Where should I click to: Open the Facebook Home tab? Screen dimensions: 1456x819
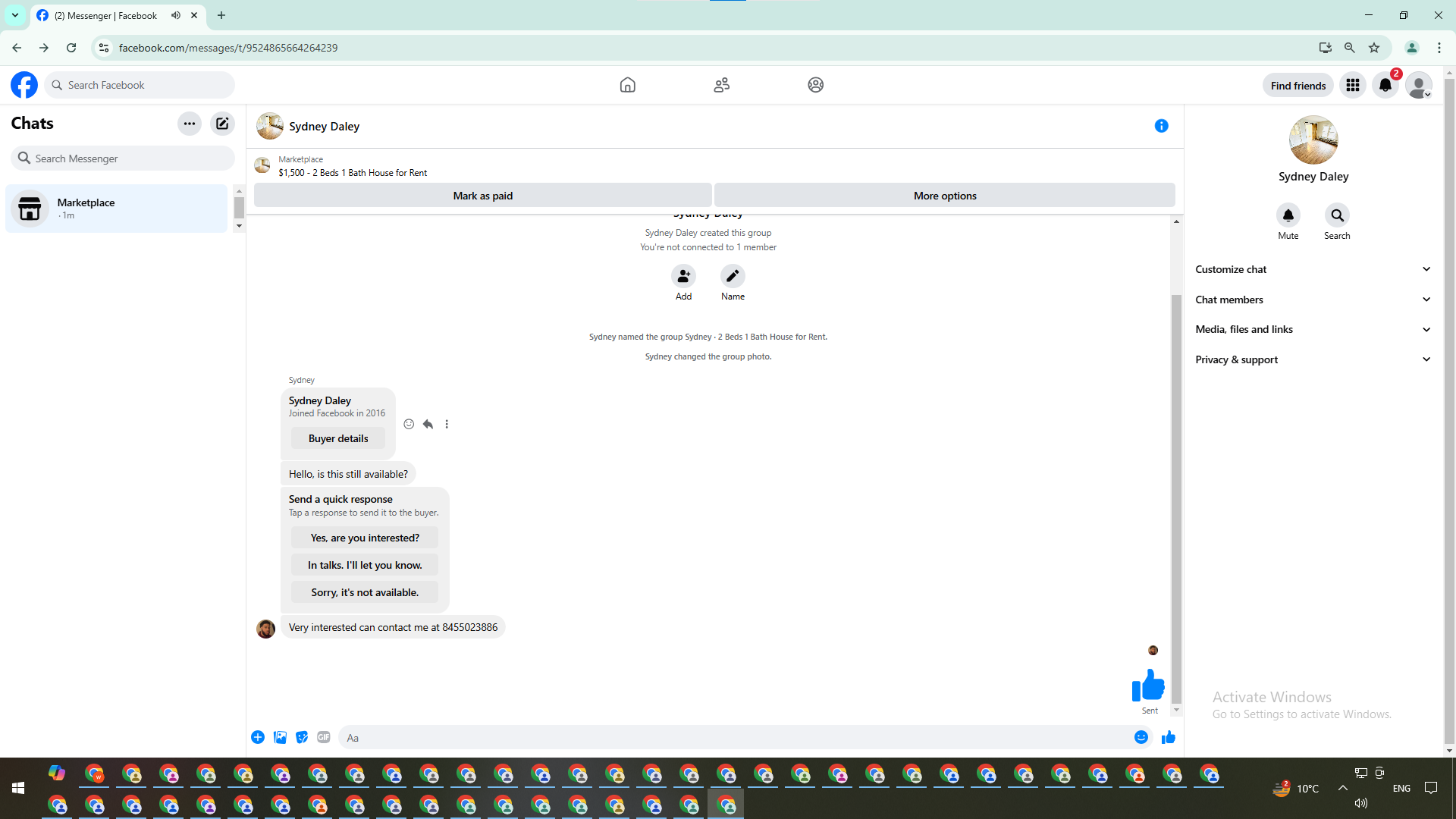click(627, 85)
